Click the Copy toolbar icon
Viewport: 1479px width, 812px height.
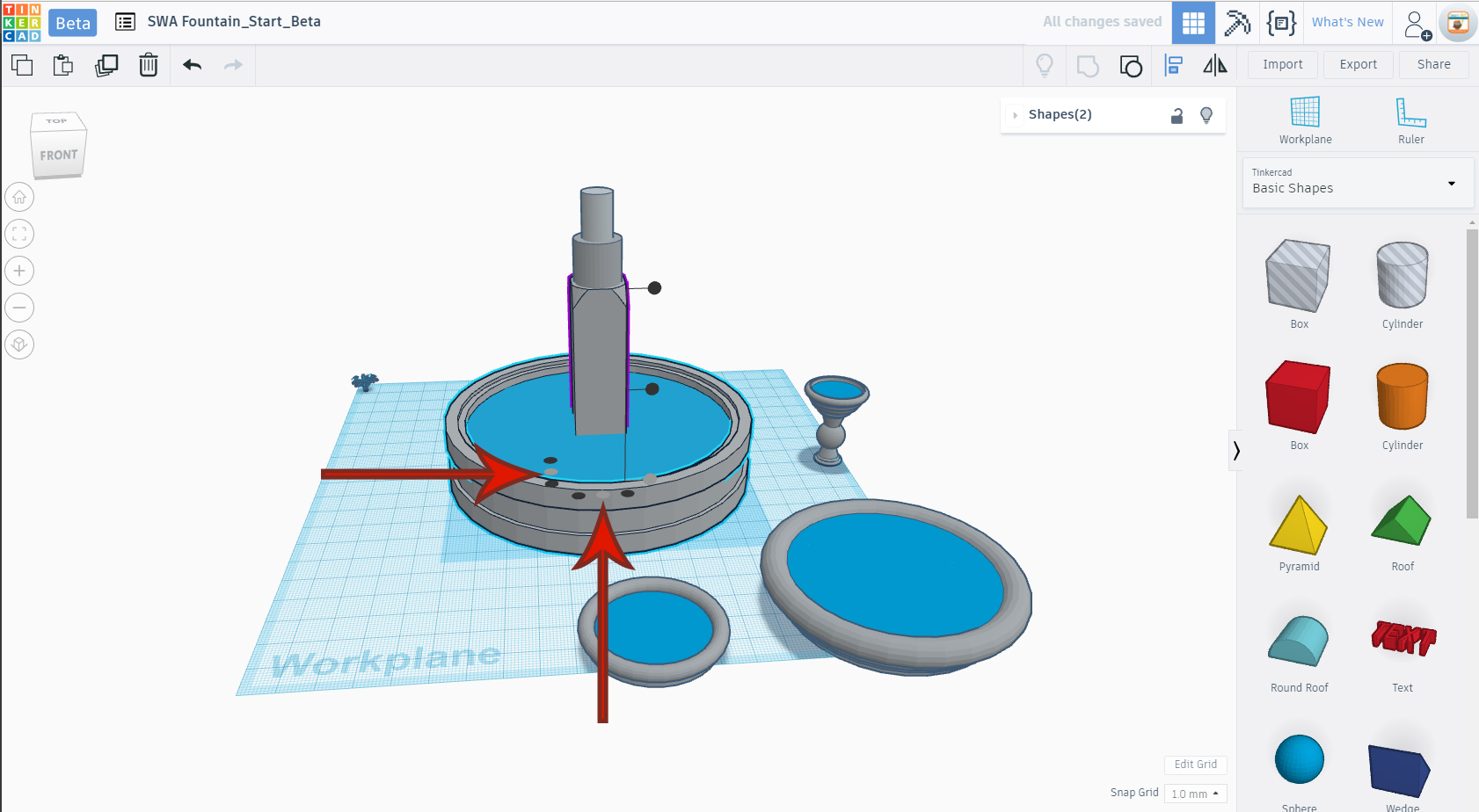(22, 65)
